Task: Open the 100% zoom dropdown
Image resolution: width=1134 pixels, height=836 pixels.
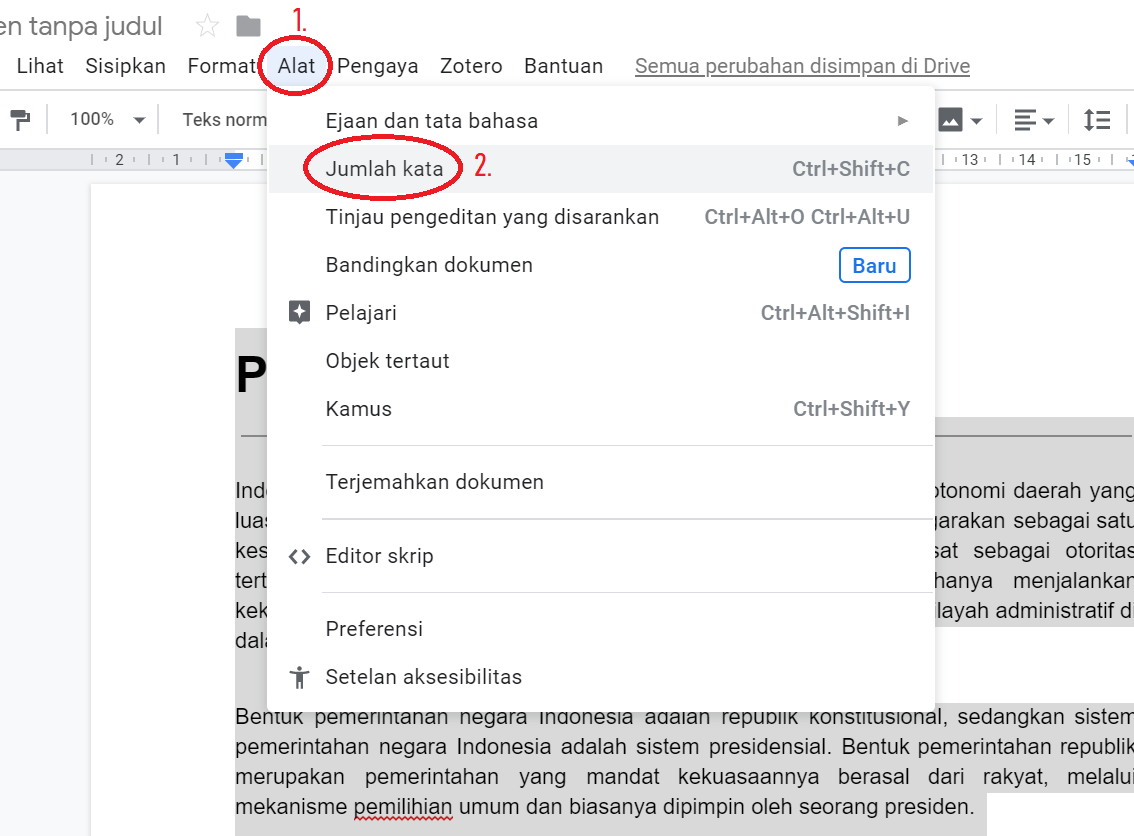Action: [x=107, y=120]
